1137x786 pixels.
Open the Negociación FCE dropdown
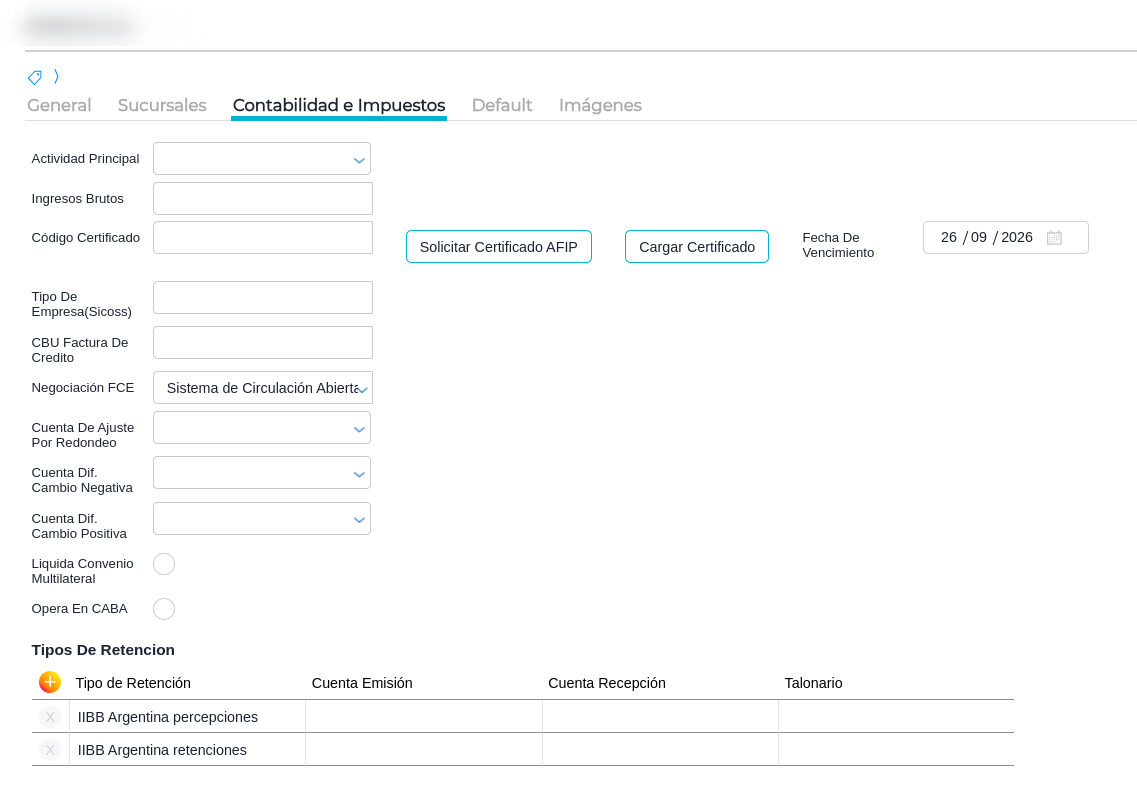coord(362,389)
